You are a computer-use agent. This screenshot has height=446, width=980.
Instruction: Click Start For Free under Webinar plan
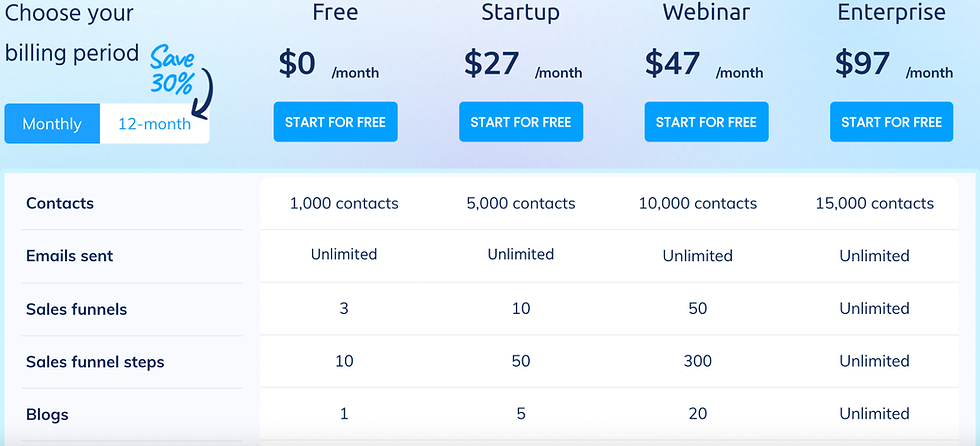[707, 122]
